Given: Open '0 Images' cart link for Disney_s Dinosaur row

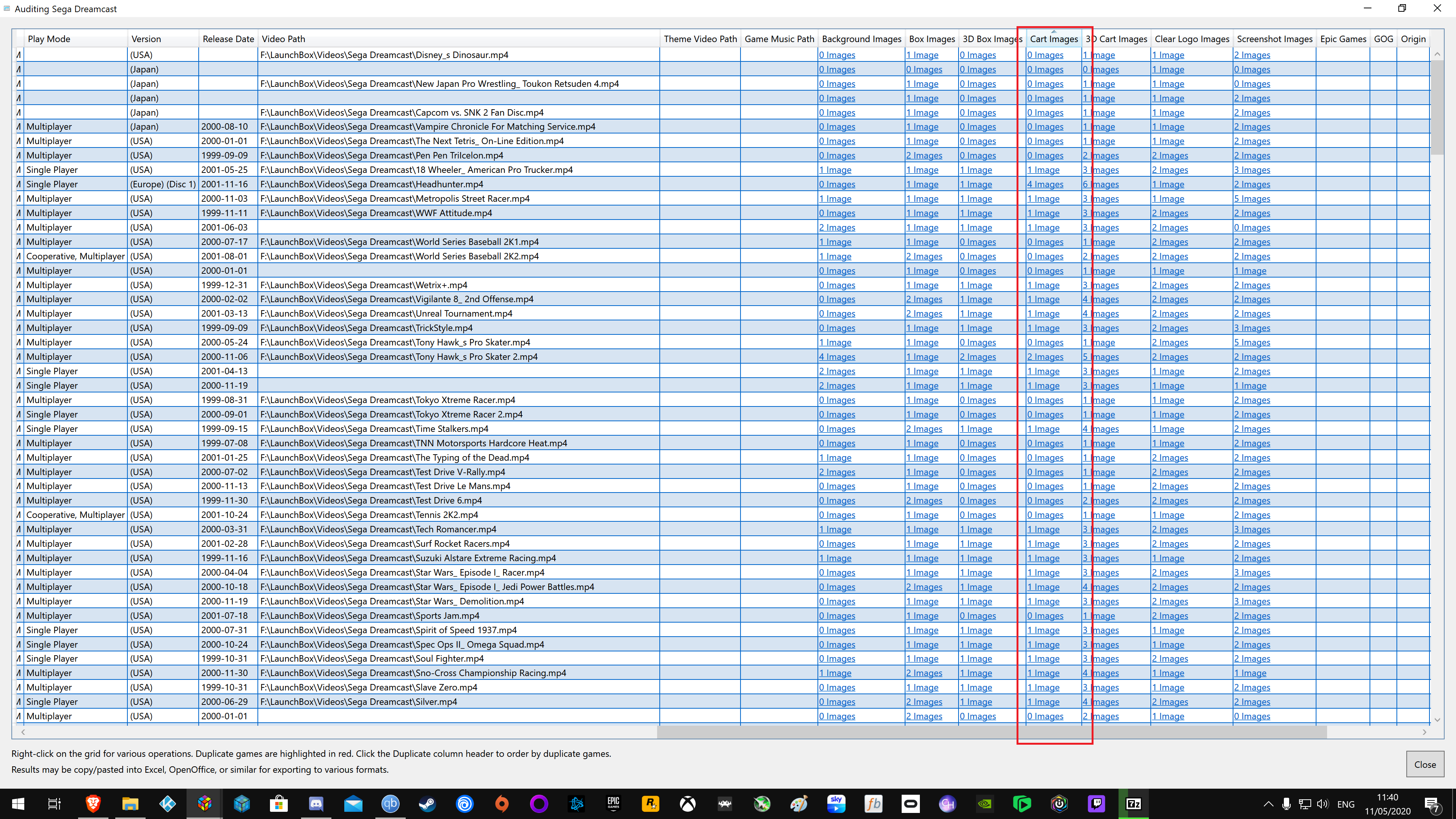Looking at the screenshot, I should [x=1045, y=55].
